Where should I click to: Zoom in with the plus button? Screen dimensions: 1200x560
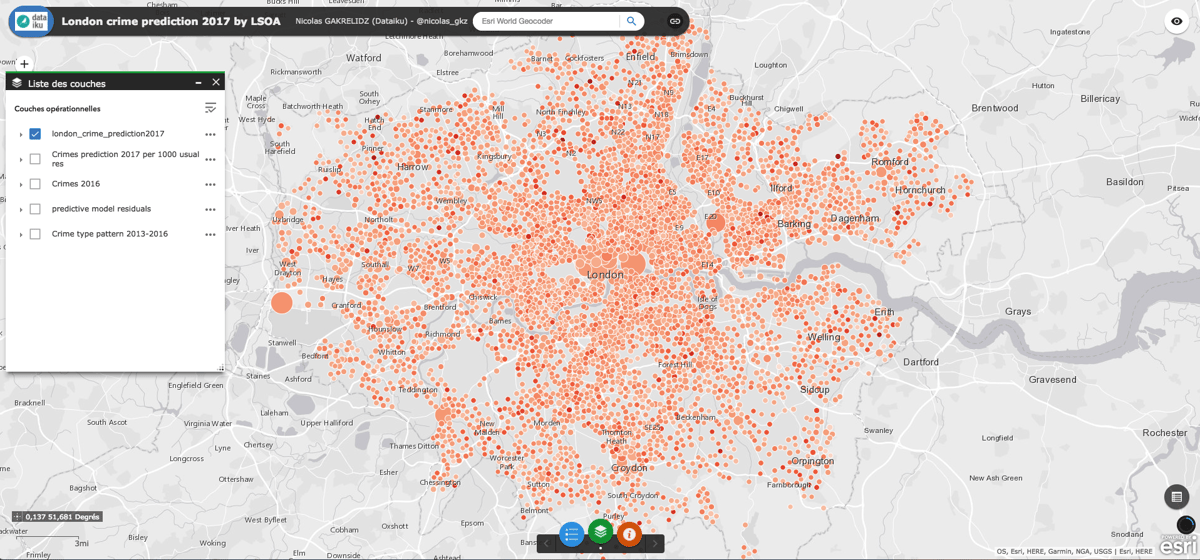tap(25, 64)
